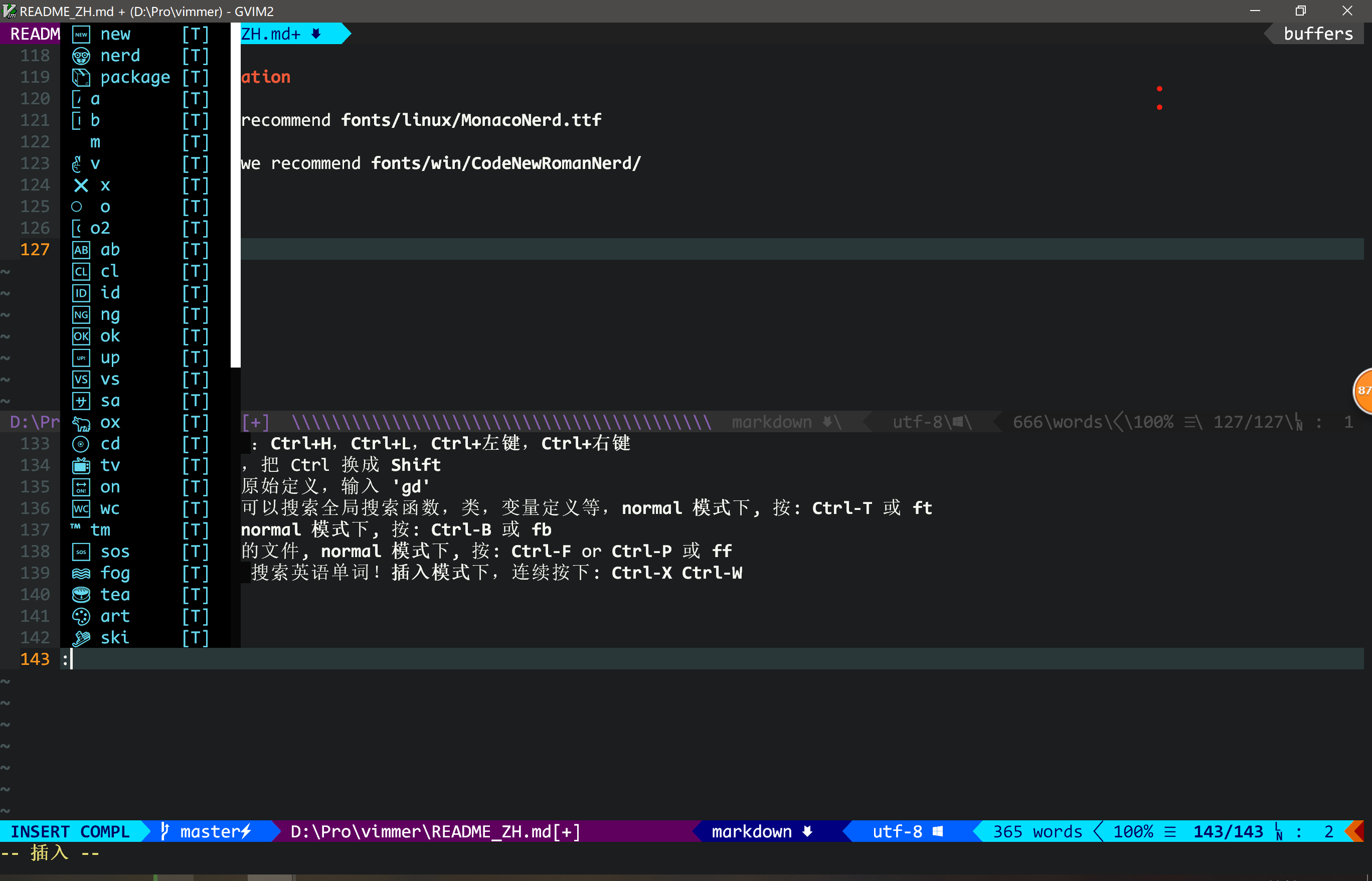Click the GVIM2 title bar application icon

click(x=9, y=11)
